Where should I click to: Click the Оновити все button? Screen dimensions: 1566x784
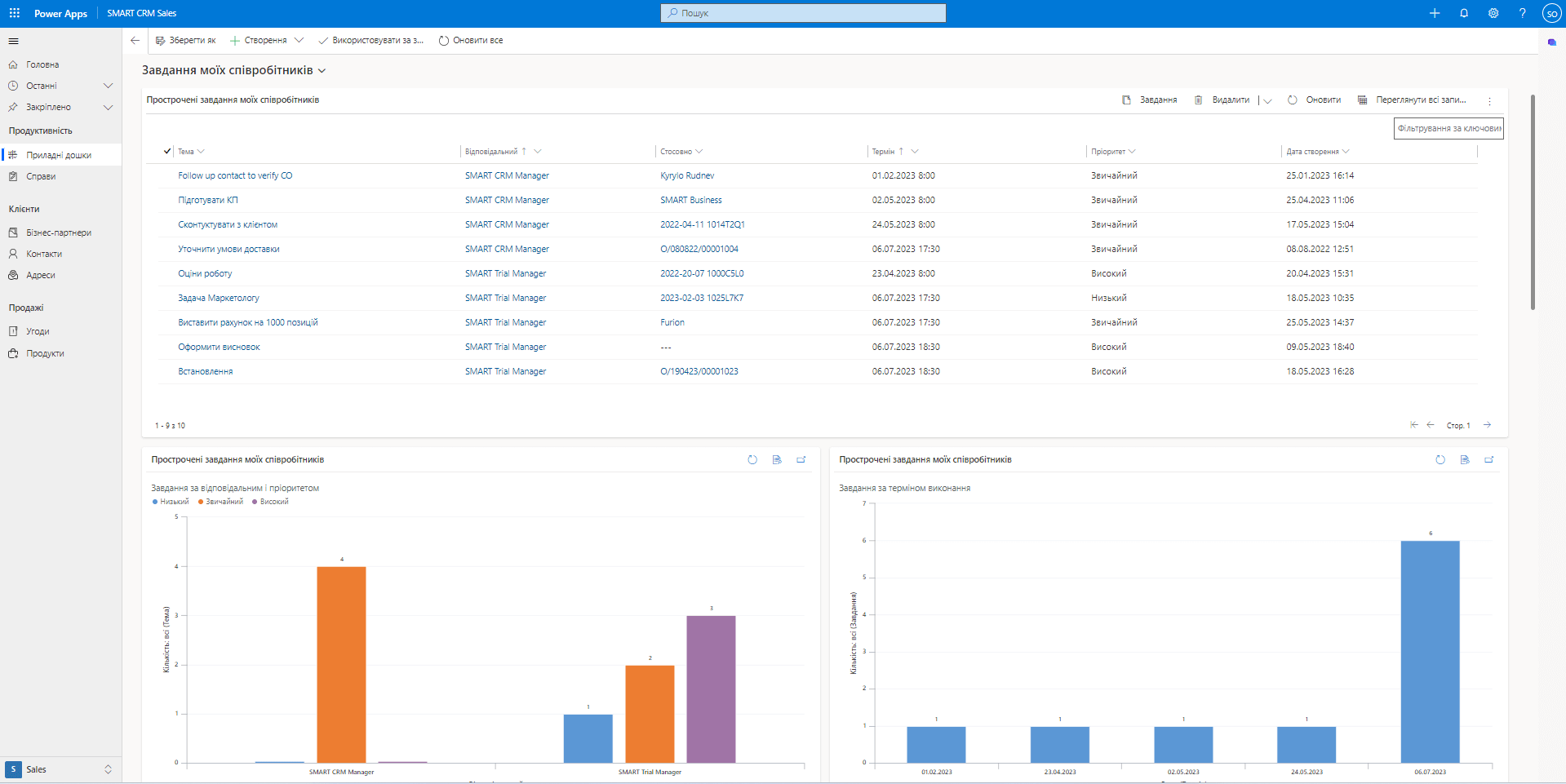tap(471, 40)
